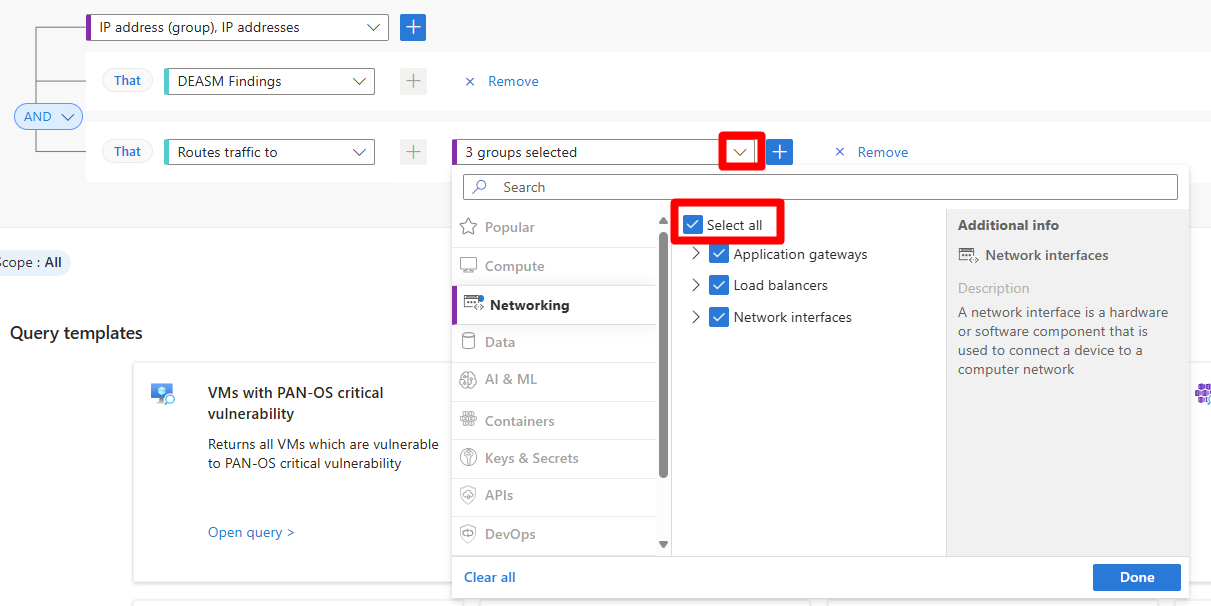The width and height of the screenshot is (1211, 606).
Task: Select the AI & ML category tab
Action: (x=554, y=380)
